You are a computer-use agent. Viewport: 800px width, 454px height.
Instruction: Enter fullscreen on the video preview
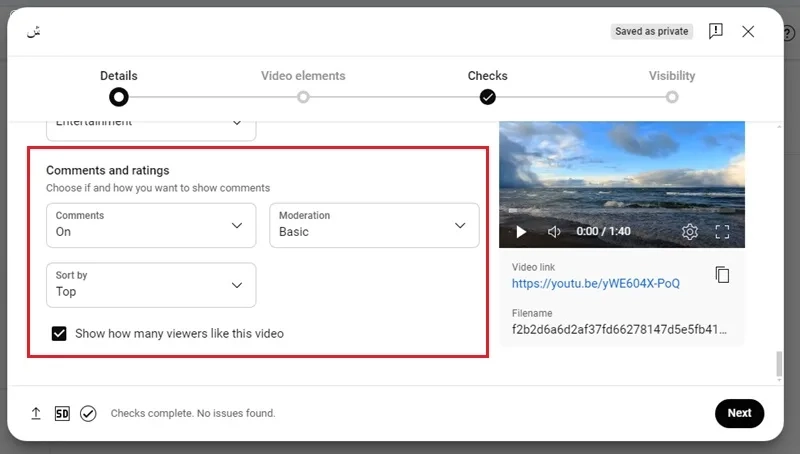(722, 232)
